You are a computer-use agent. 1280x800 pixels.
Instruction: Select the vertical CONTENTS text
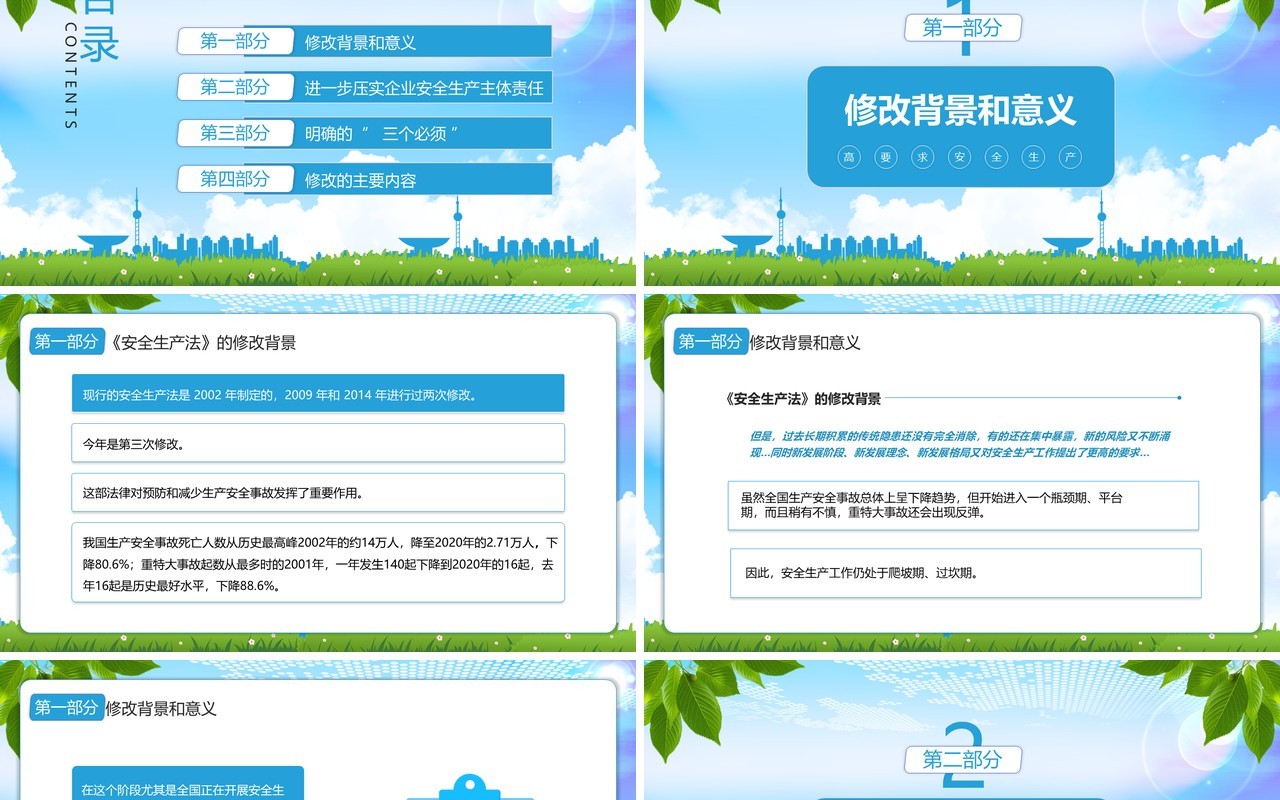coord(70,75)
